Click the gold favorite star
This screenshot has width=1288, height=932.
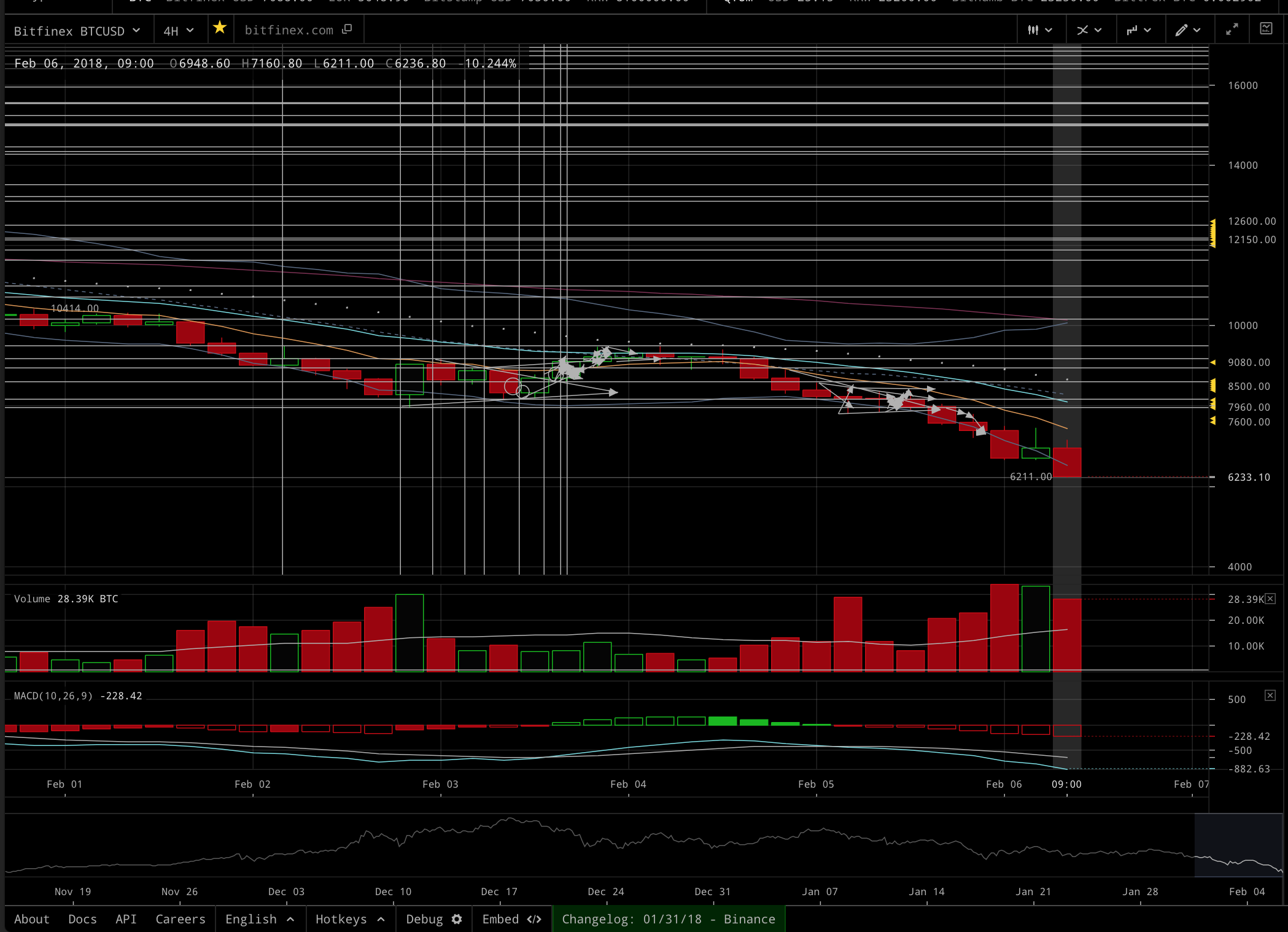tap(220, 28)
